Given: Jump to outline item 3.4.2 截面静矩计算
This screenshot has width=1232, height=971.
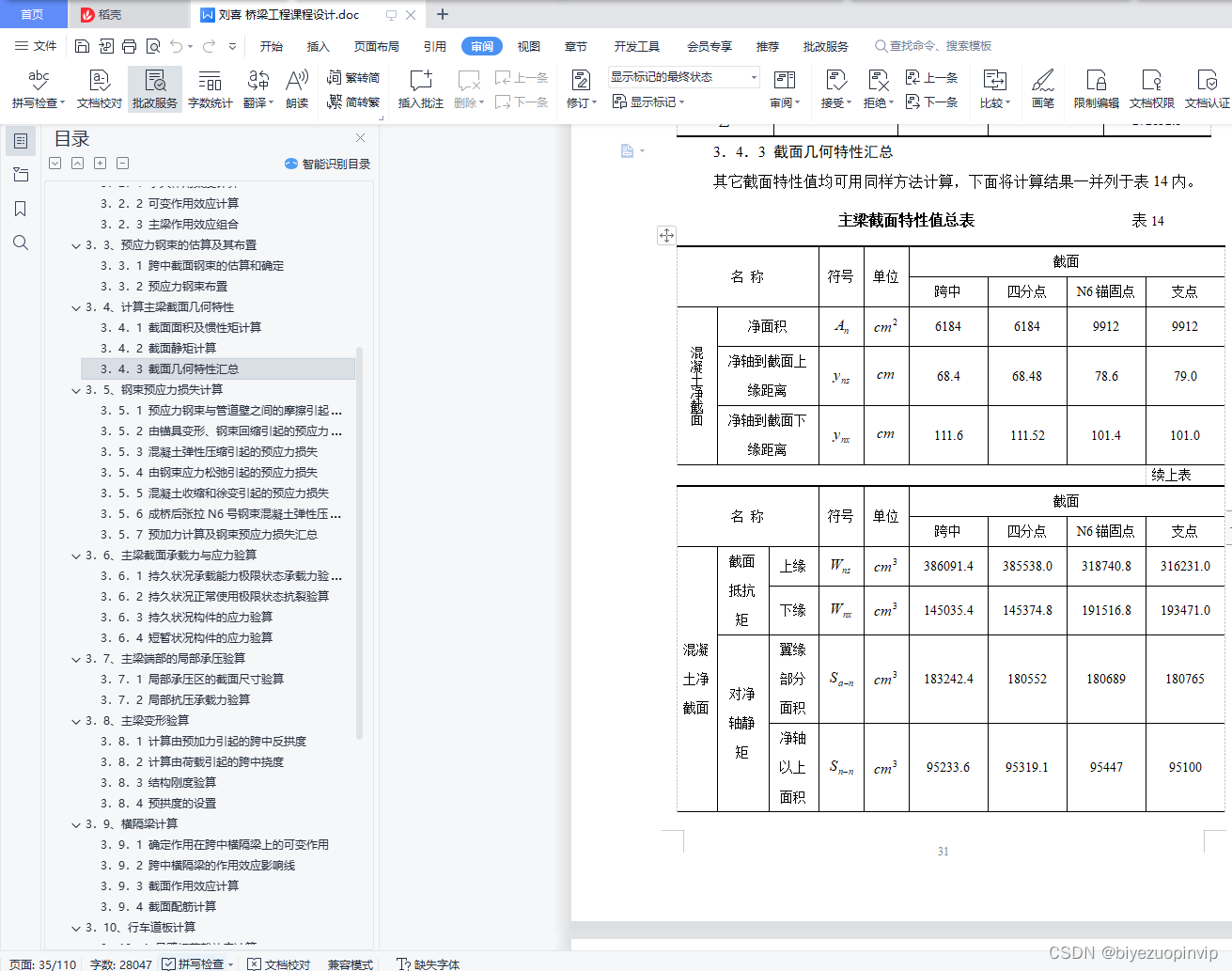Looking at the screenshot, I should [158, 349].
